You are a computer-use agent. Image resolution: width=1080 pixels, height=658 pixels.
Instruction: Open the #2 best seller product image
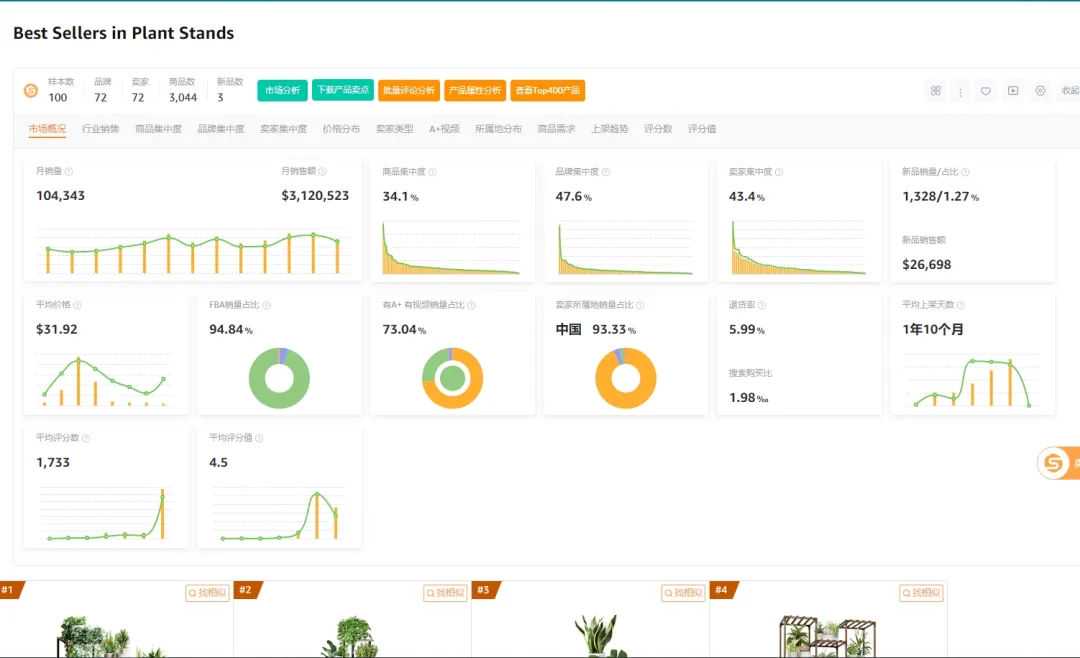coord(351,637)
